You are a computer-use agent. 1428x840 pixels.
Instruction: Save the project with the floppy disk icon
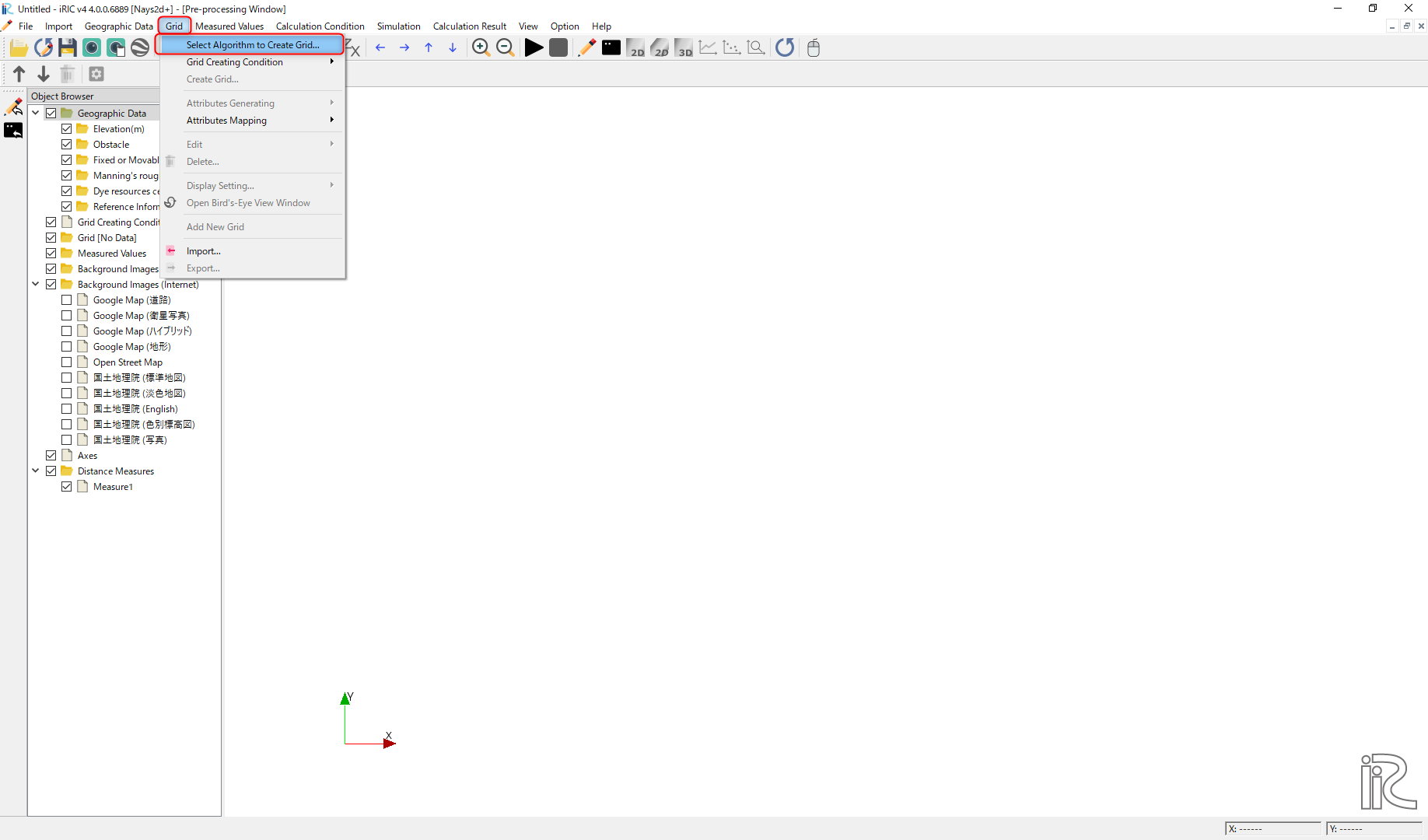(68, 48)
